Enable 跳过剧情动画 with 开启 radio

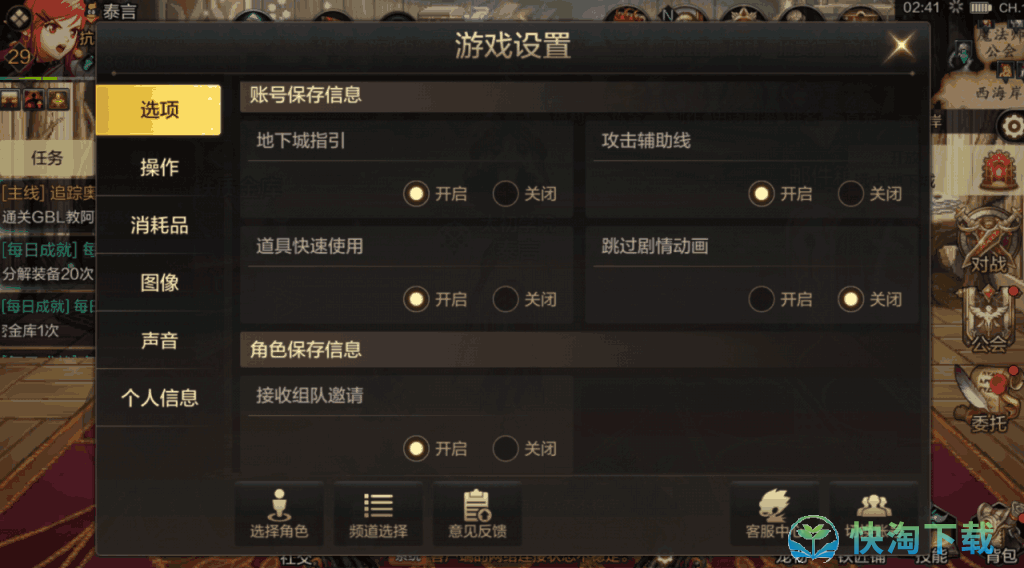(761, 300)
